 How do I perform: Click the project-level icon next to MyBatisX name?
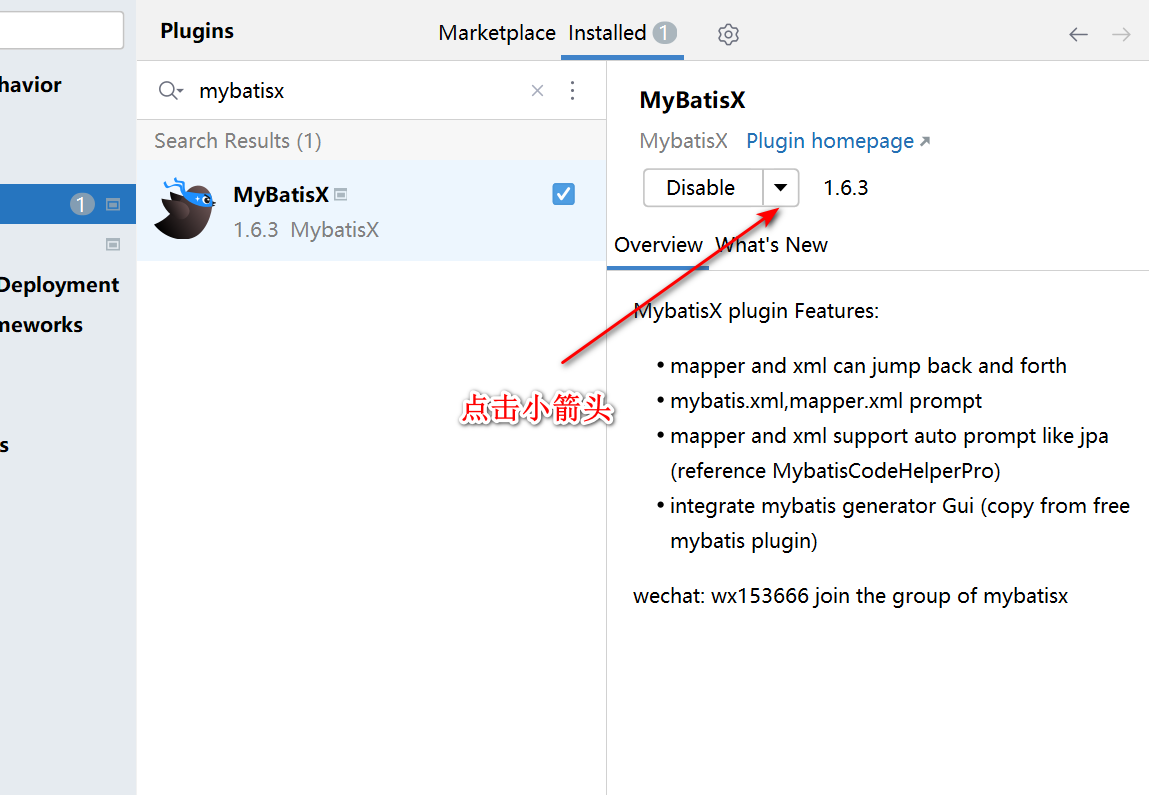pyautogui.click(x=341, y=194)
